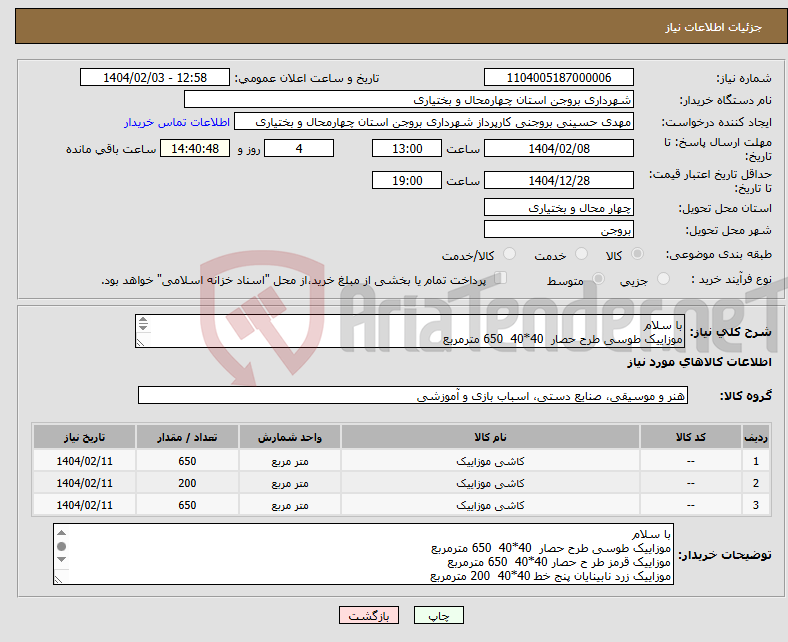Click the scroll thumb in توضیحات خریدار
The width and height of the screenshot is (788, 642).
point(61,546)
